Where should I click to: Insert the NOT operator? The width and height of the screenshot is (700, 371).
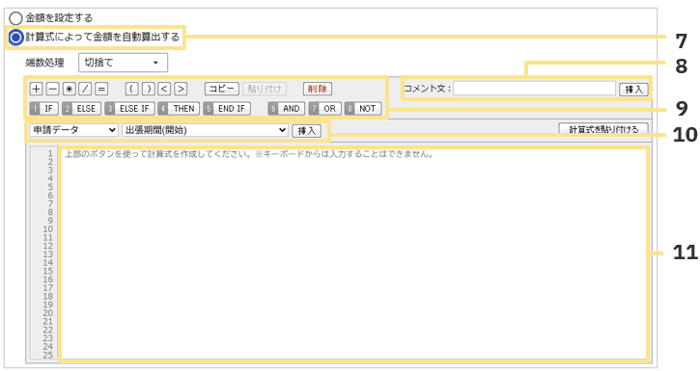tap(363, 108)
